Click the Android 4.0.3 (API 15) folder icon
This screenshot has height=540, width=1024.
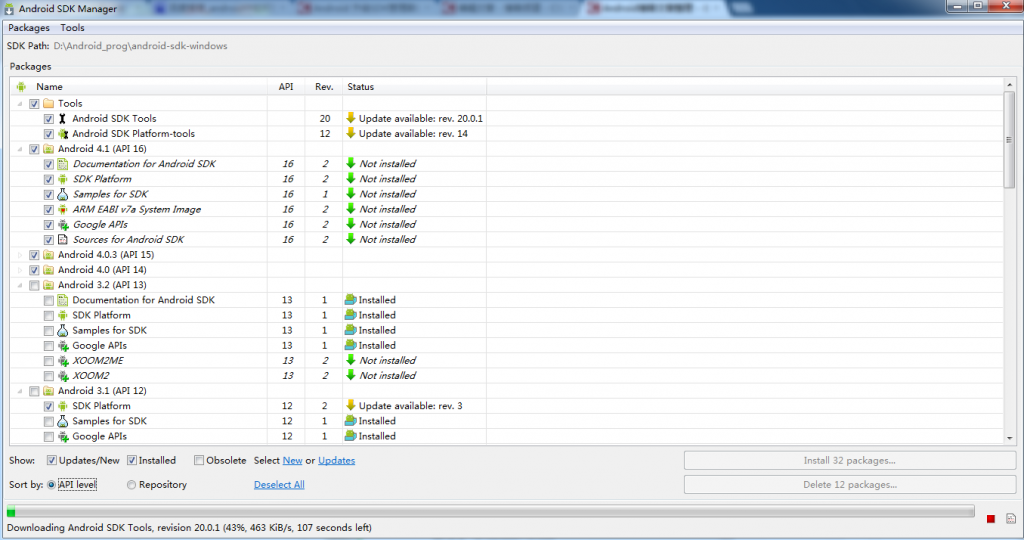click(48, 255)
